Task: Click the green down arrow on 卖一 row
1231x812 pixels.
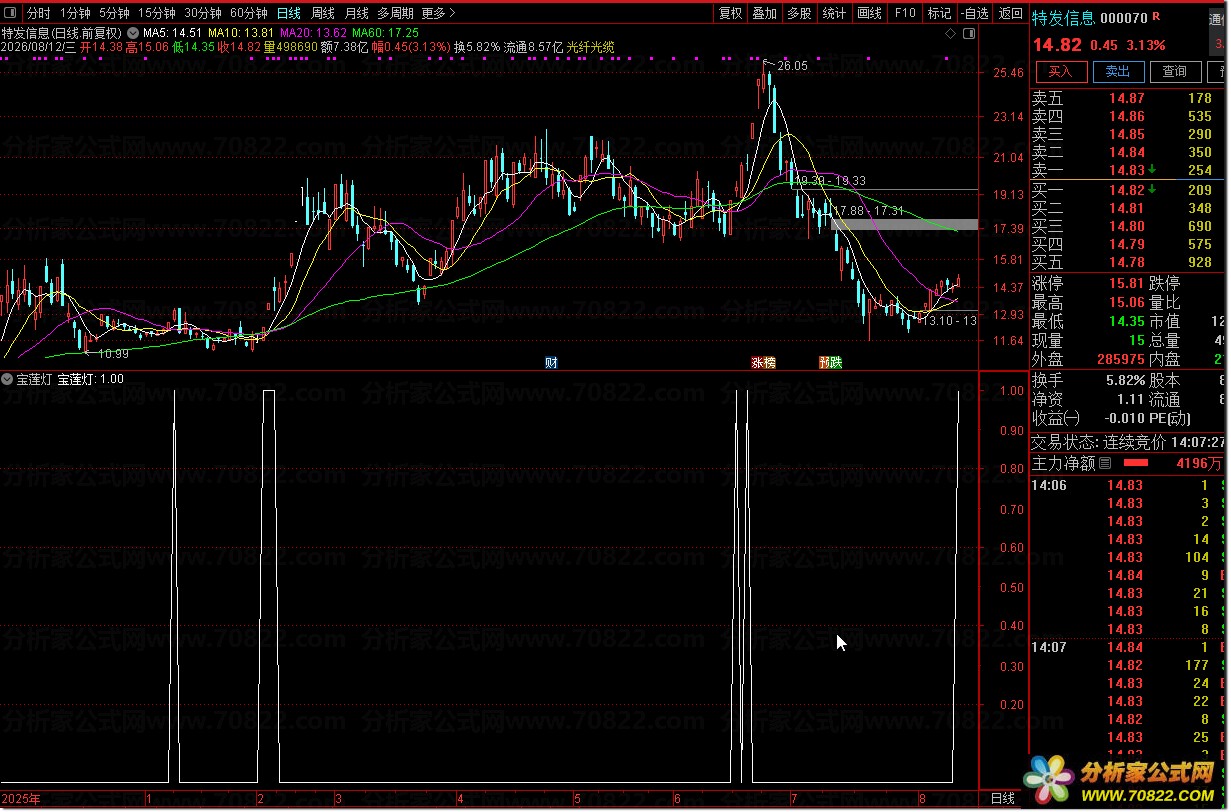Action: 1152,171
